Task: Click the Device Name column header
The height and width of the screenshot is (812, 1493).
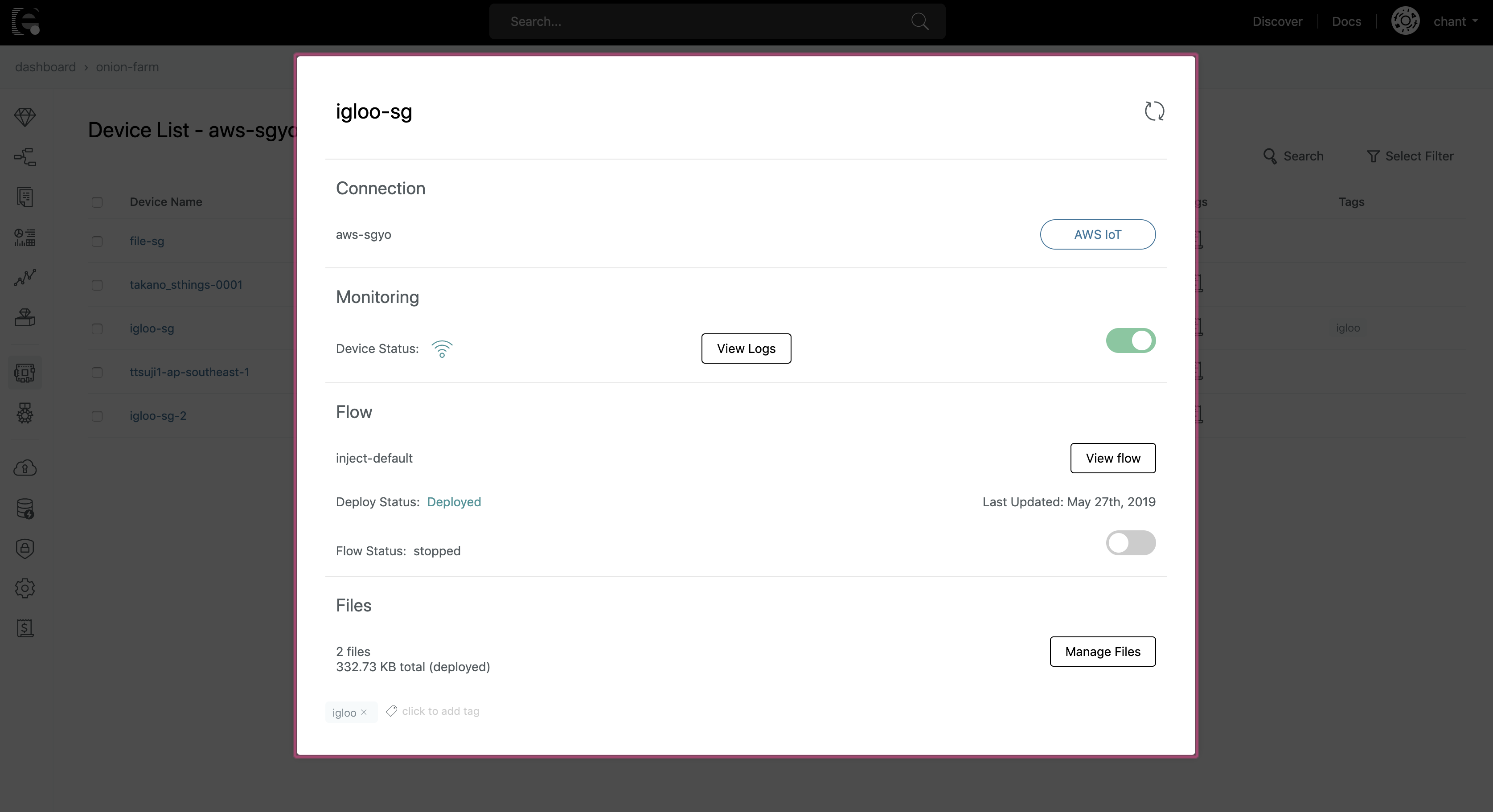Action: pos(166,202)
